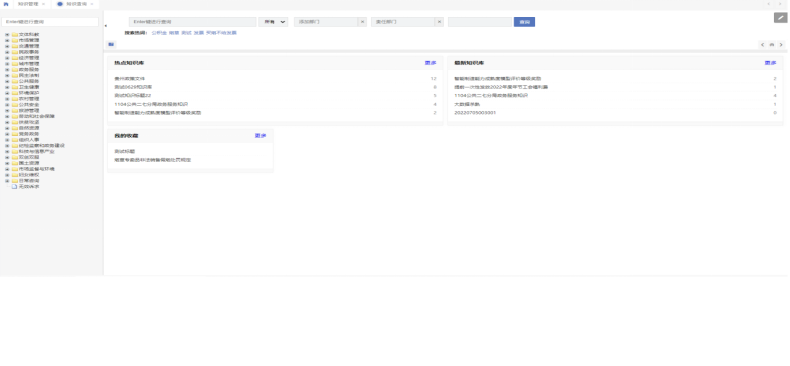Expand the 交通管理 tree node
This screenshot has height=366, width=790.
7,46
